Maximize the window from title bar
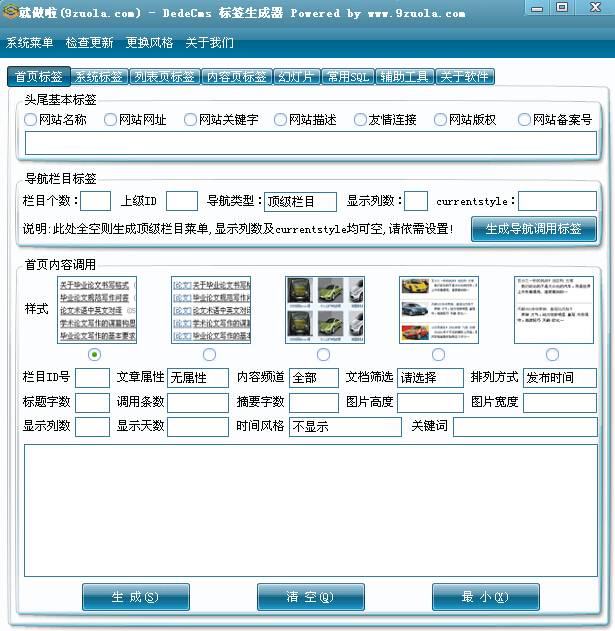Viewport: 615px width, 631px height. (x=562, y=7)
